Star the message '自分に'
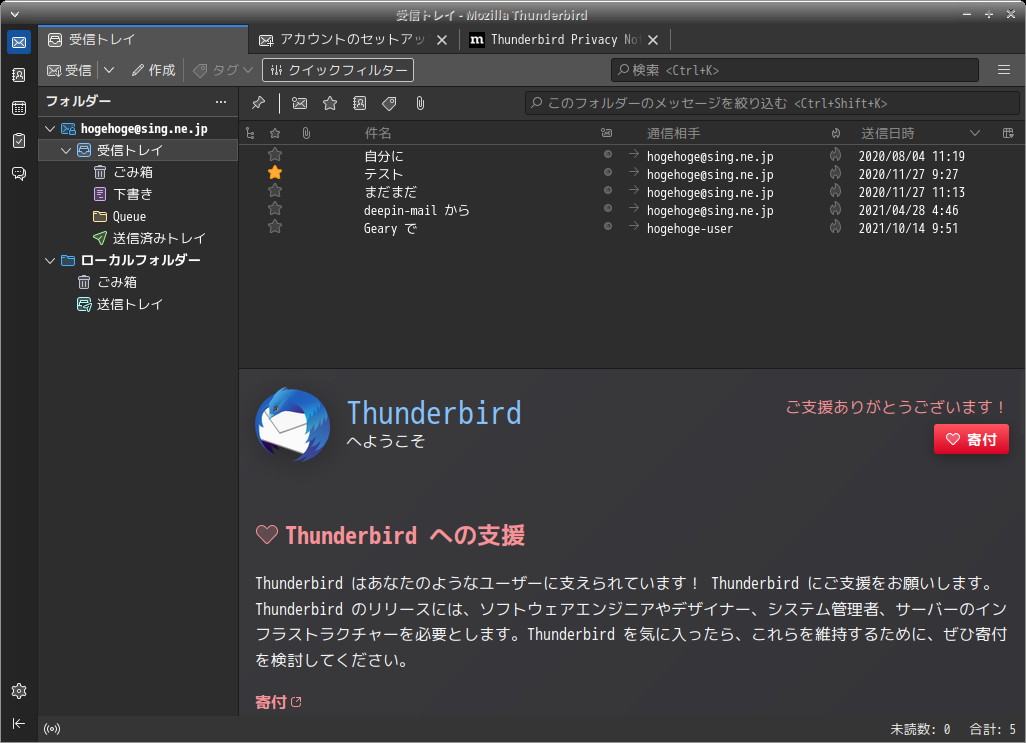This screenshot has width=1026, height=743. [275, 155]
